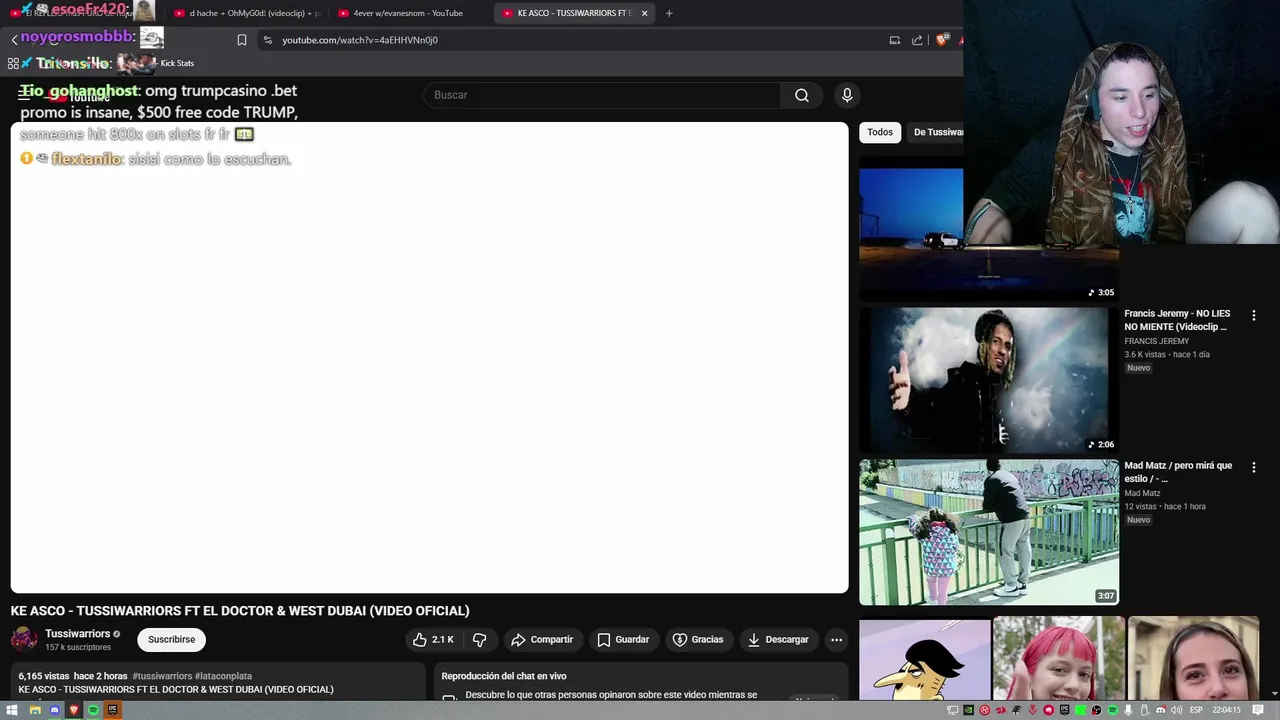Click the Compartir button
This screenshot has height=720, width=1280.
(x=542, y=639)
